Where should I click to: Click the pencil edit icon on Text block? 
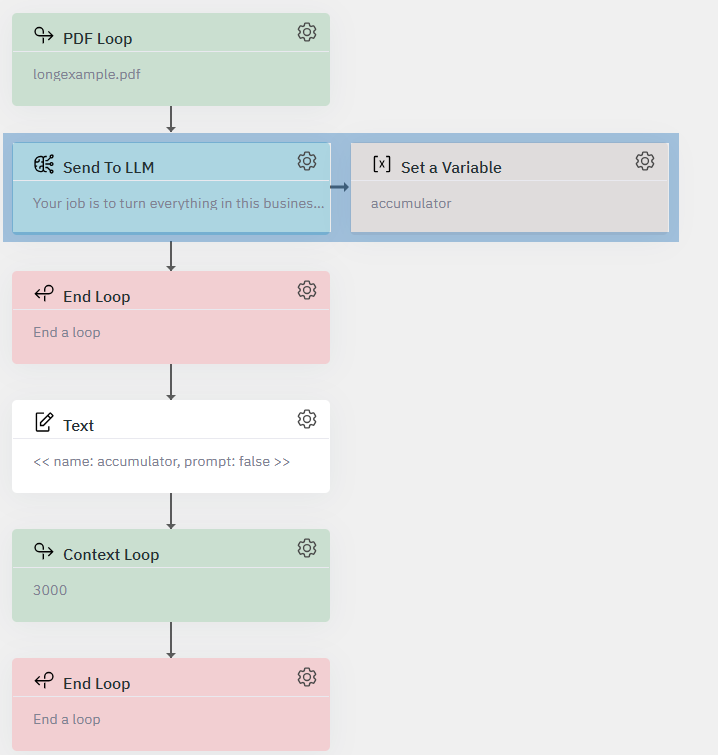tap(44, 422)
